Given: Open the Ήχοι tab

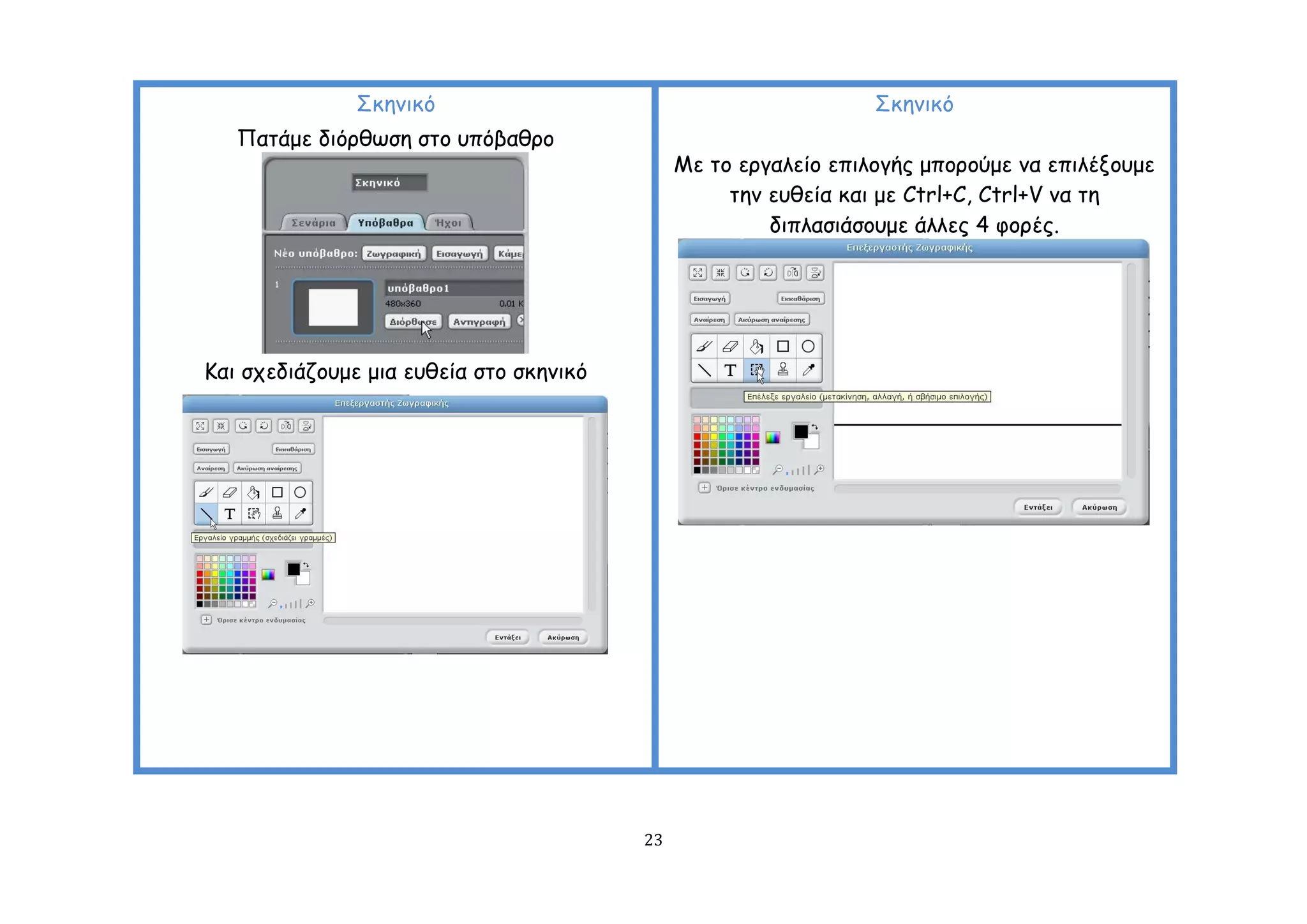Looking at the screenshot, I should [x=448, y=223].
